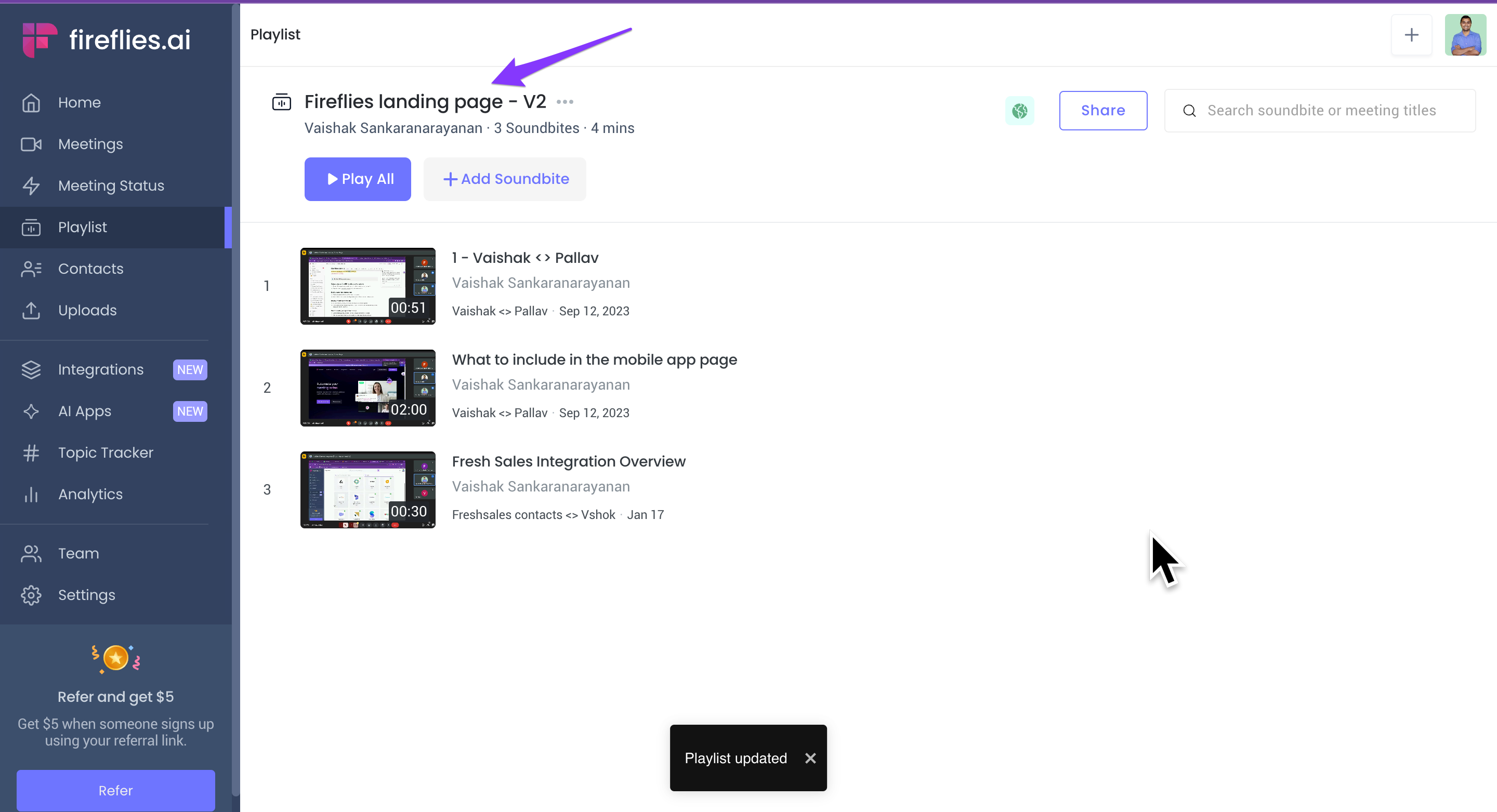Click the AI Apps sparkle icon
This screenshot has height=812, width=1497.
[x=31, y=411]
